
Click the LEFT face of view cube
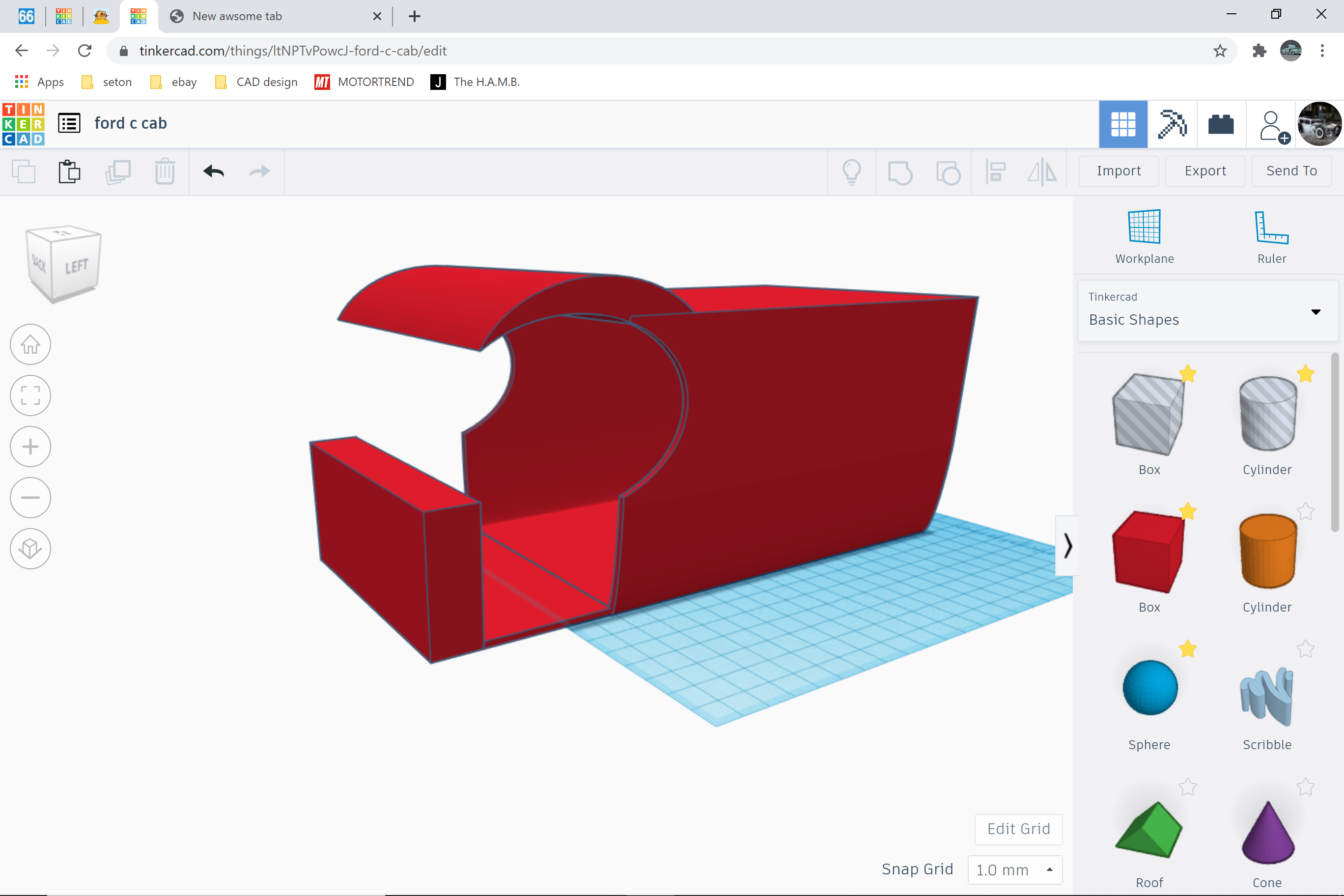tap(76, 266)
